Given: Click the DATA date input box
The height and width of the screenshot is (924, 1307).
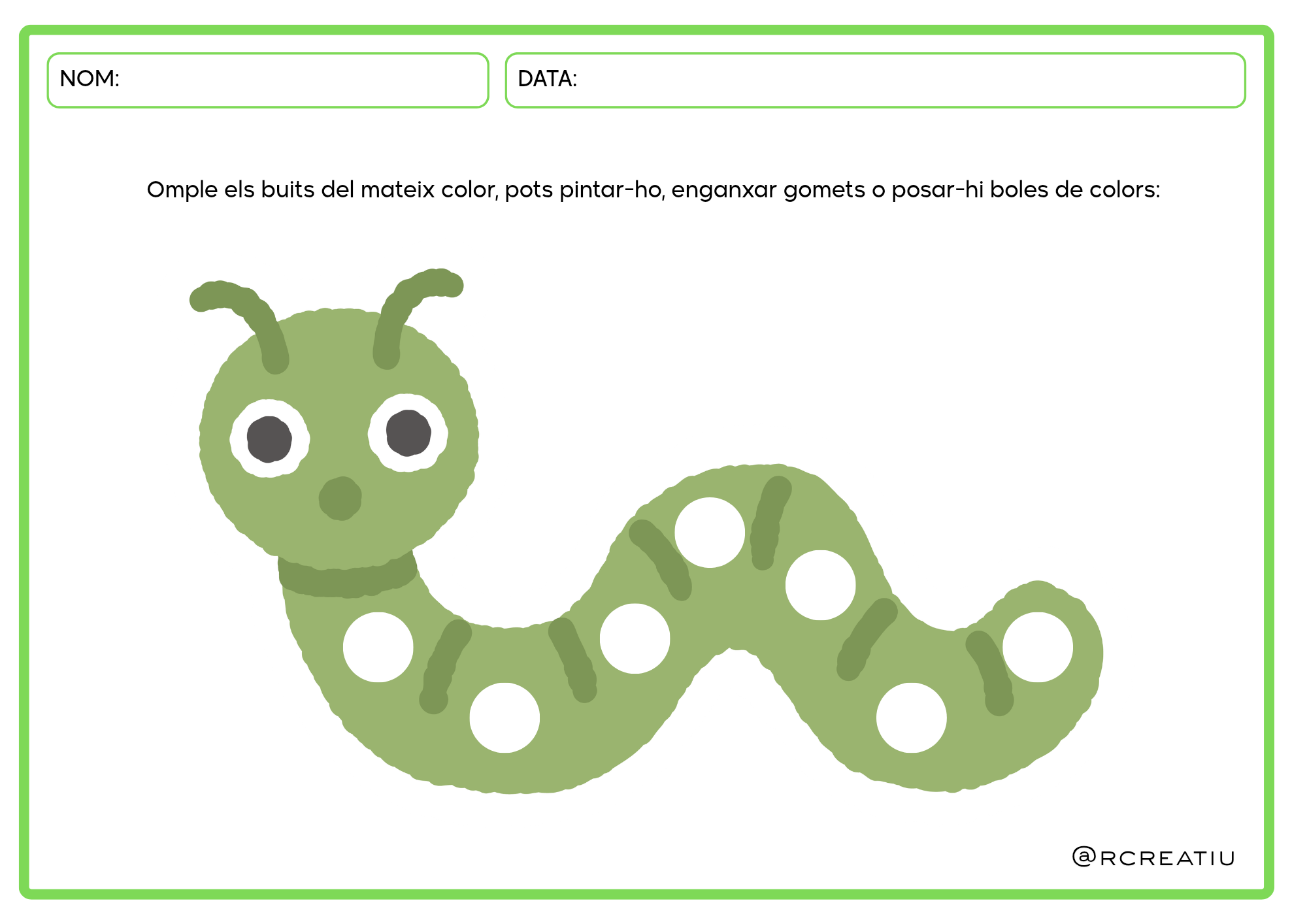Looking at the screenshot, I should click(875, 80).
